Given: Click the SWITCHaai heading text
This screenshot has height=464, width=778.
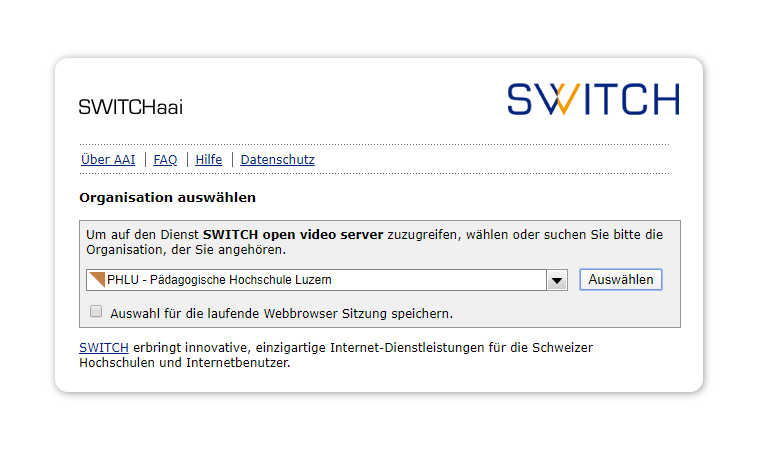Looking at the screenshot, I should (131, 107).
